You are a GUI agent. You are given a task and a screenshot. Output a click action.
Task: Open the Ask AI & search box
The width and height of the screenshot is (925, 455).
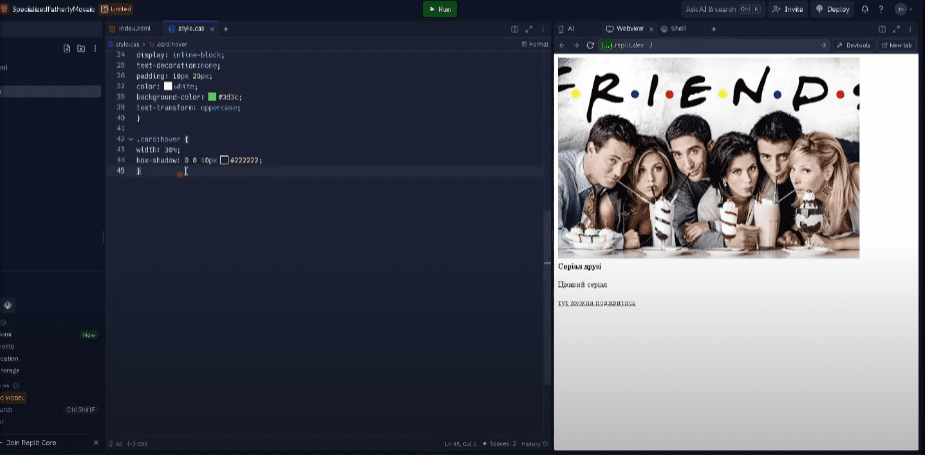tap(722, 9)
